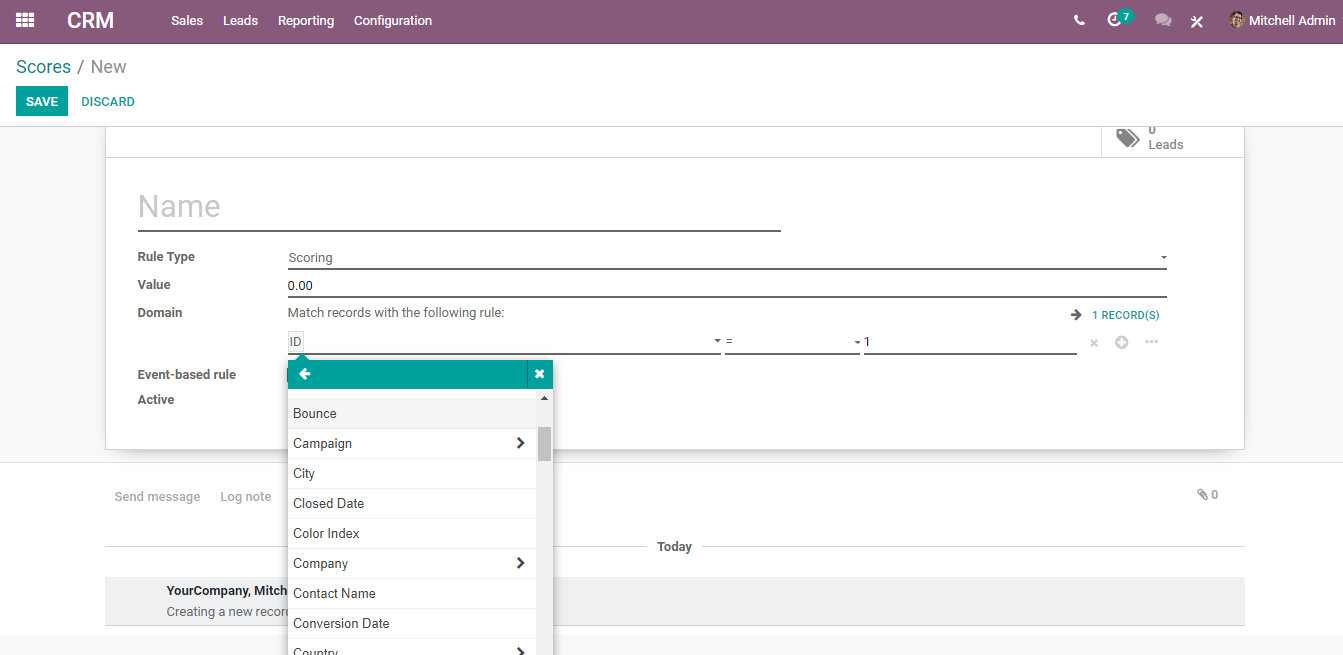
Task: Open the Sales menu
Action: (x=187, y=20)
